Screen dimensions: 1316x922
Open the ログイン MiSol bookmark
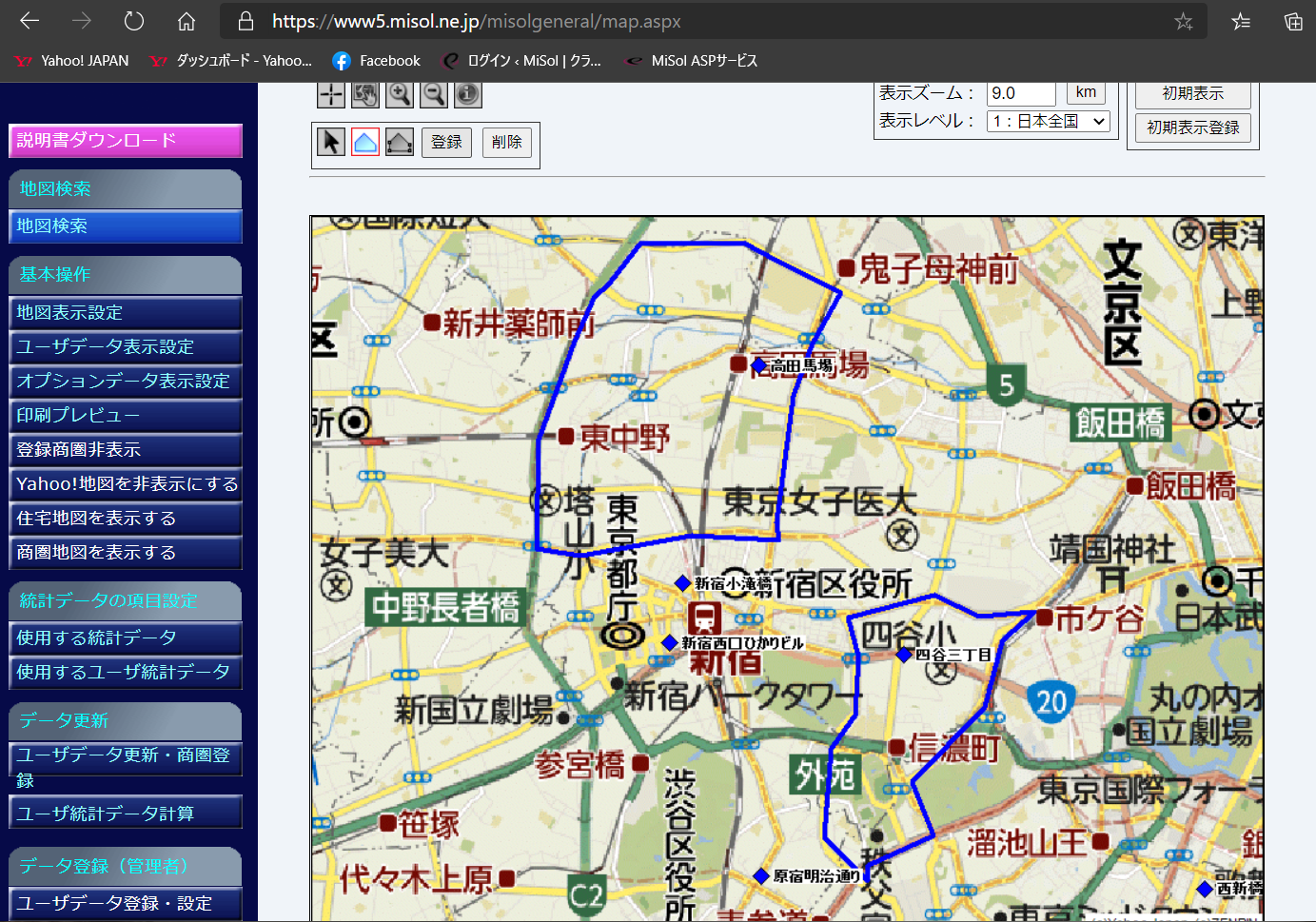(521, 61)
